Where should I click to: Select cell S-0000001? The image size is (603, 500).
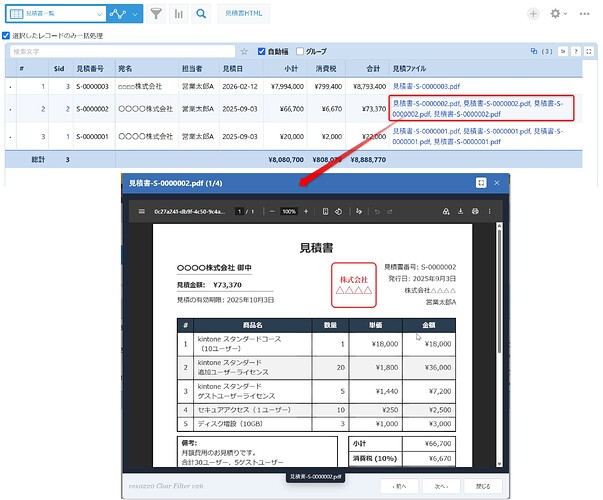pos(92,137)
